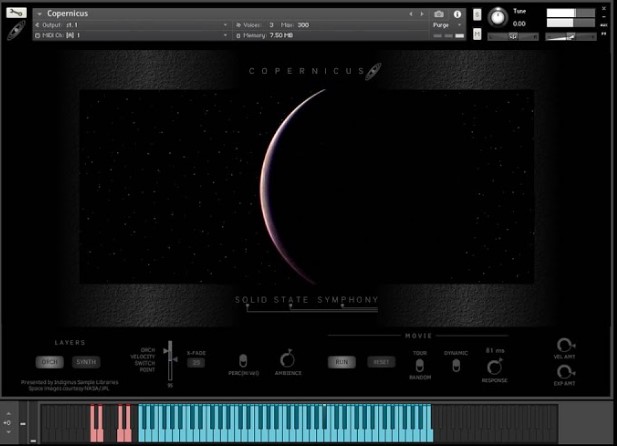Mute the instrument with M button
617x446 pixels.
[x=477, y=34]
